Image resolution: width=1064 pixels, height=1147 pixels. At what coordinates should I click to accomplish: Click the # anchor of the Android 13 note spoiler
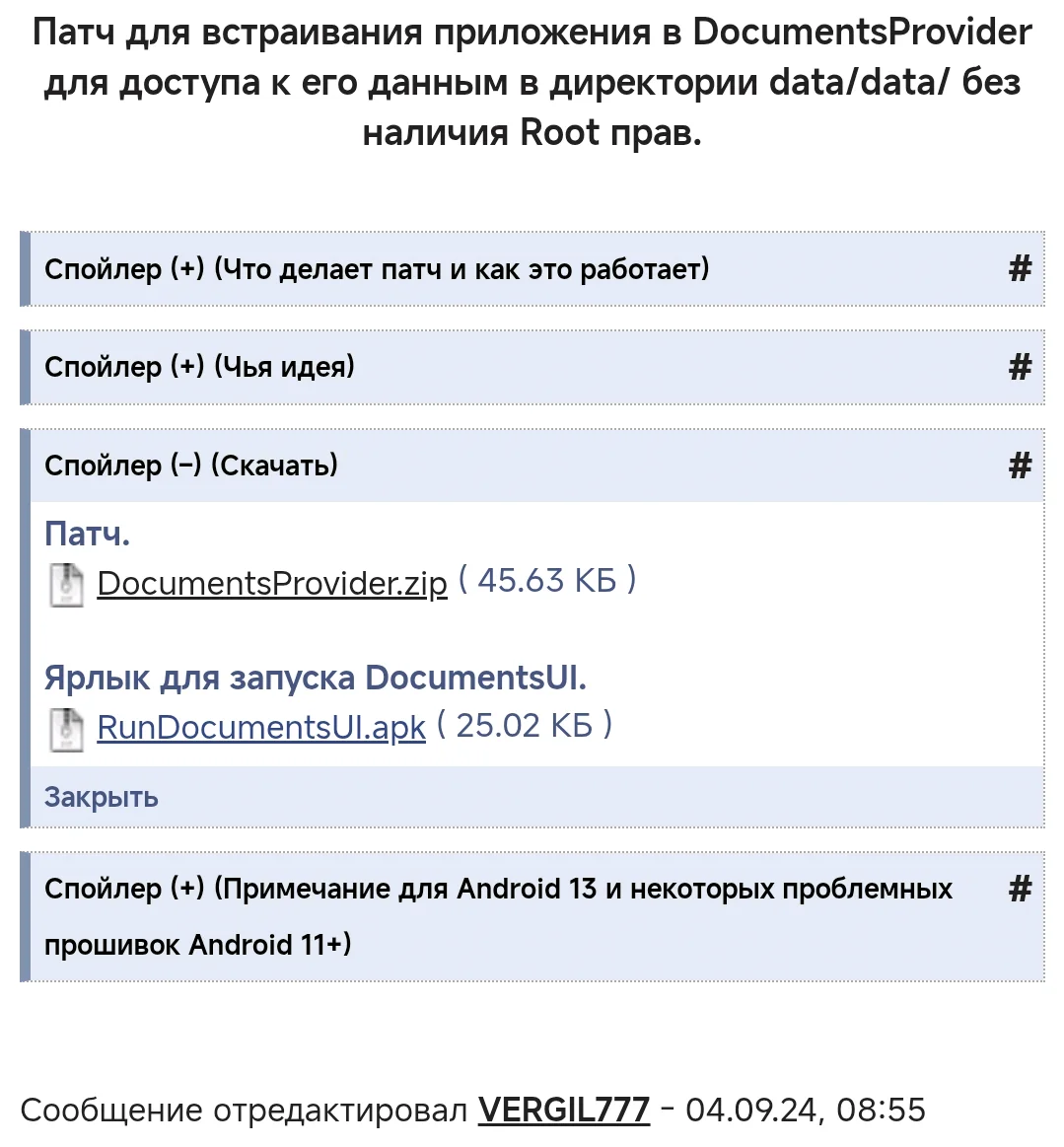pyautogui.click(x=1021, y=889)
